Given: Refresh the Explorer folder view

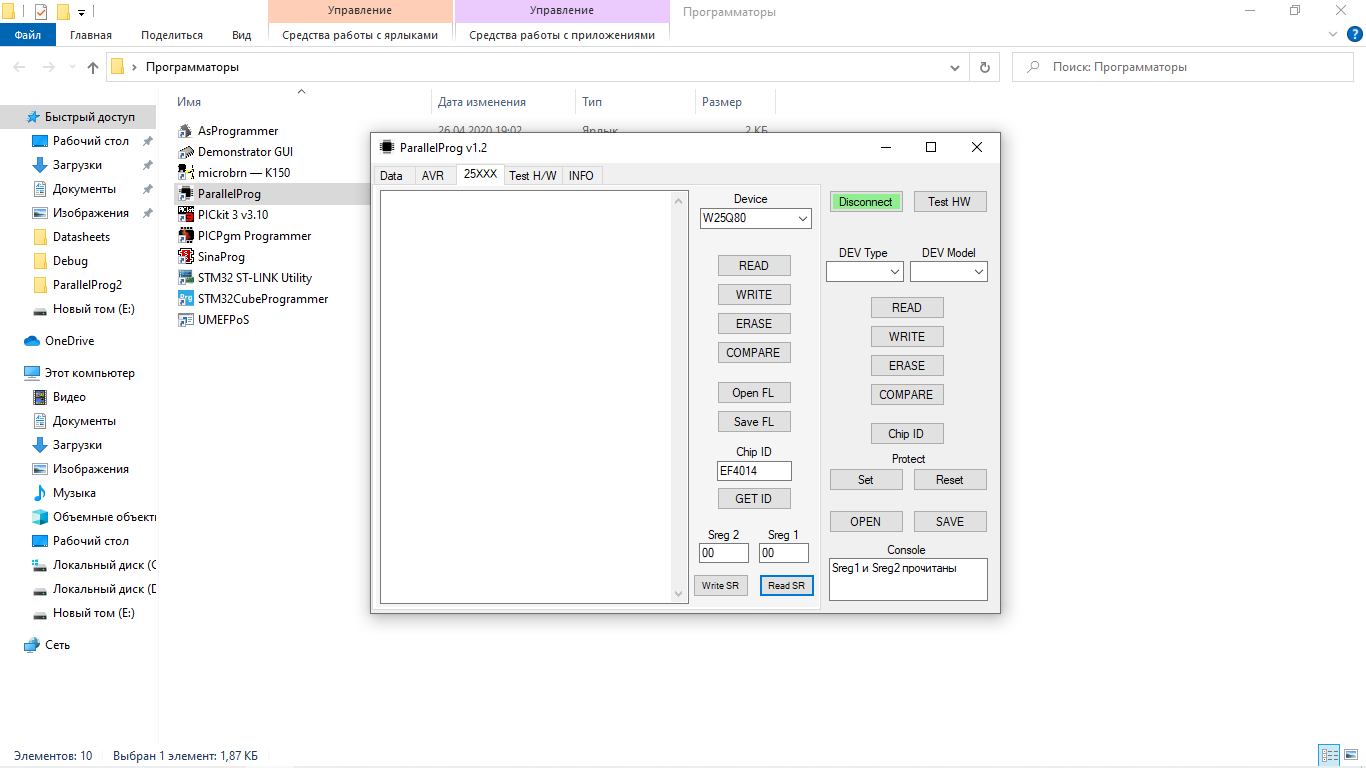Looking at the screenshot, I should [x=985, y=67].
